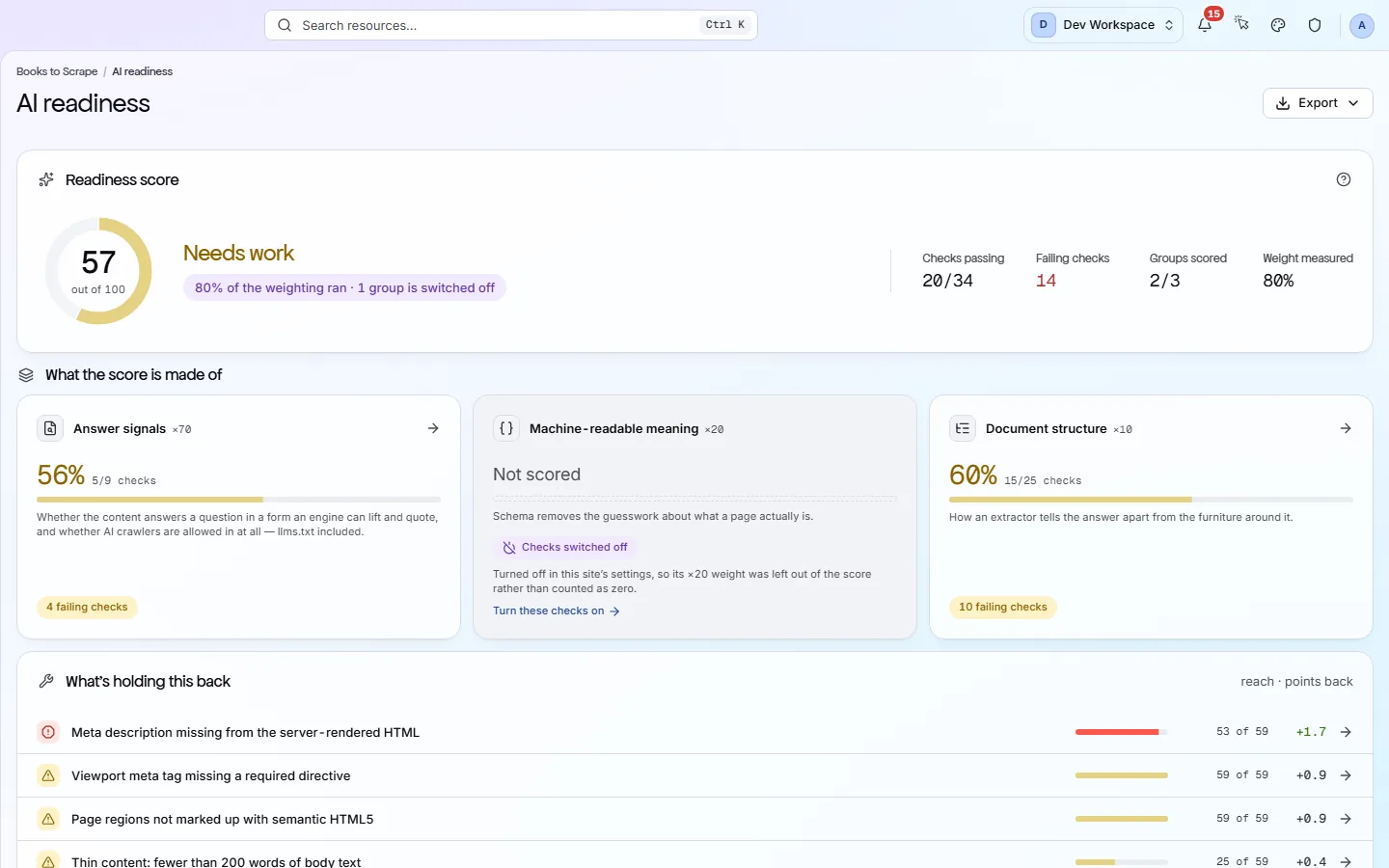Click the Answer signals 56% progress bar
This screenshot has height=868, width=1389.
238,500
